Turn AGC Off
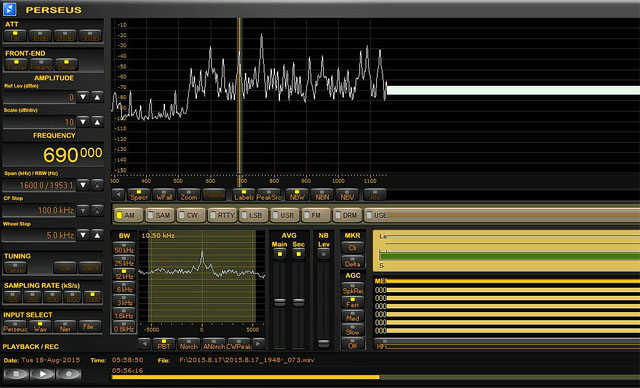The height and width of the screenshot is (388, 640). click(x=353, y=344)
